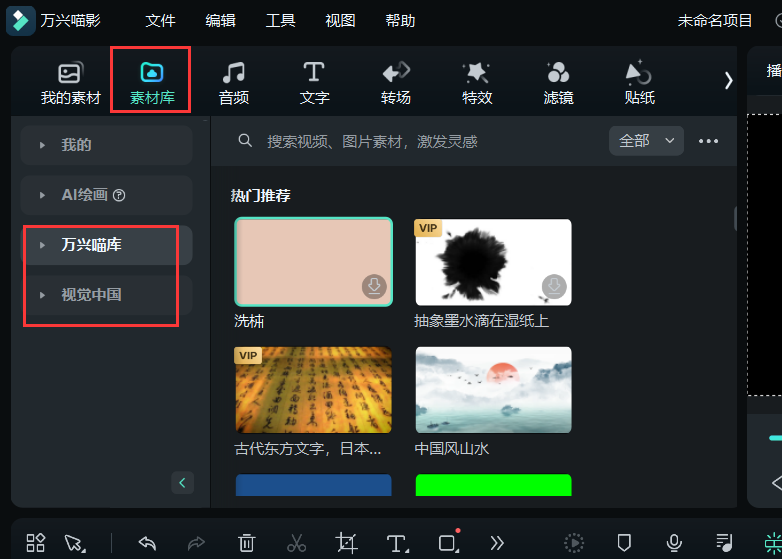The image size is (782, 559).
Task: Open the 文件 menu
Action: 160,20
